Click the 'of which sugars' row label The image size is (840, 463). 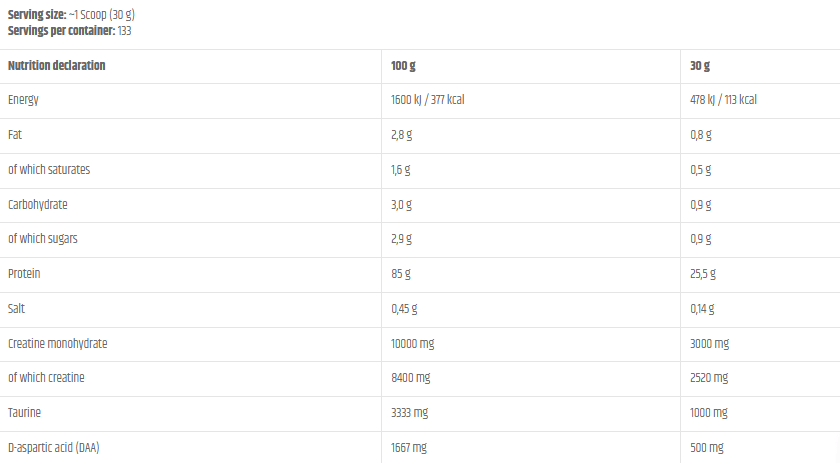pyautogui.click(x=43, y=238)
